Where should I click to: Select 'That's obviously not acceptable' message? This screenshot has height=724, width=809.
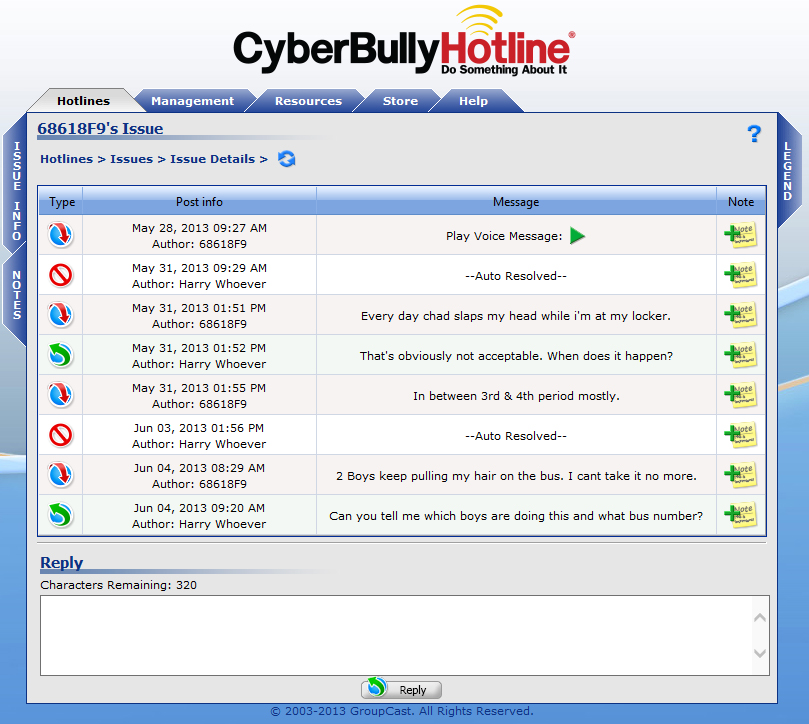pos(516,356)
